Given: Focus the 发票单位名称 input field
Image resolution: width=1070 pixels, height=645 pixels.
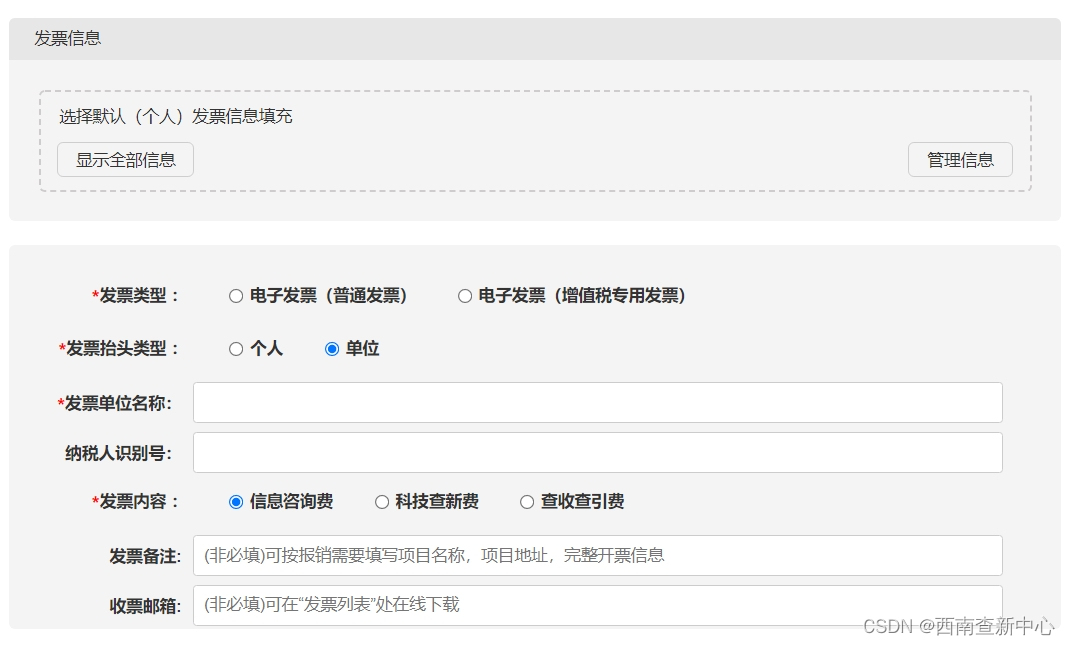Looking at the screenshot, I should 598,403.
